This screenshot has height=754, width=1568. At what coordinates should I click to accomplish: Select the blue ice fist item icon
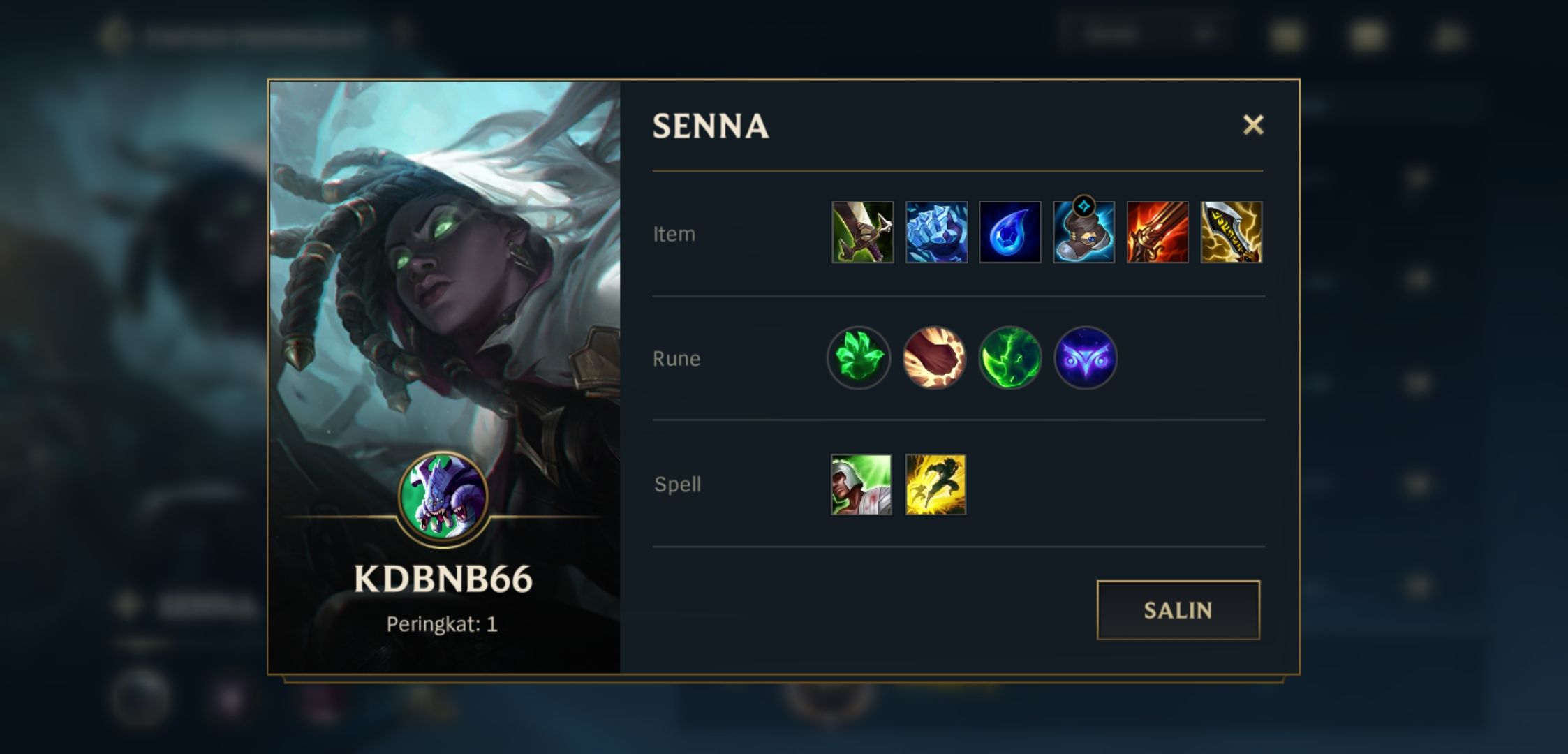click(x=936, y=232)
